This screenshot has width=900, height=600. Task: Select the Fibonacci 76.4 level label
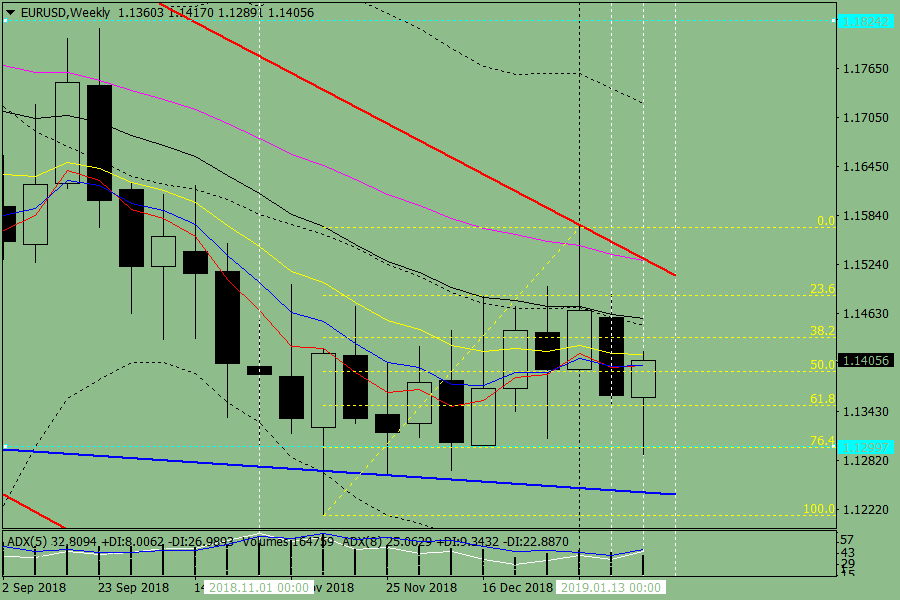tap(823, 441)
